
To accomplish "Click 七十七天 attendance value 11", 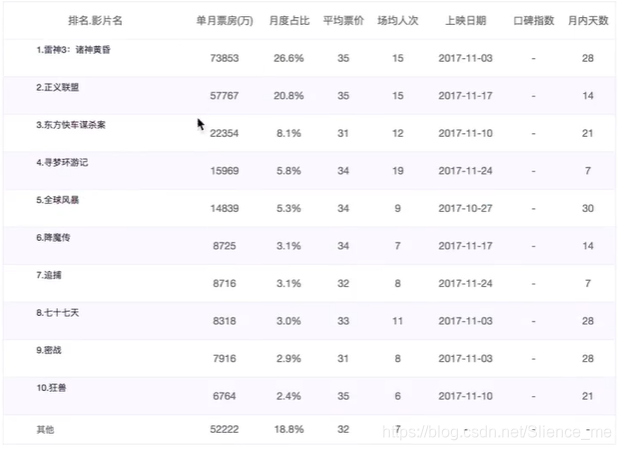I will pos(398,321).
